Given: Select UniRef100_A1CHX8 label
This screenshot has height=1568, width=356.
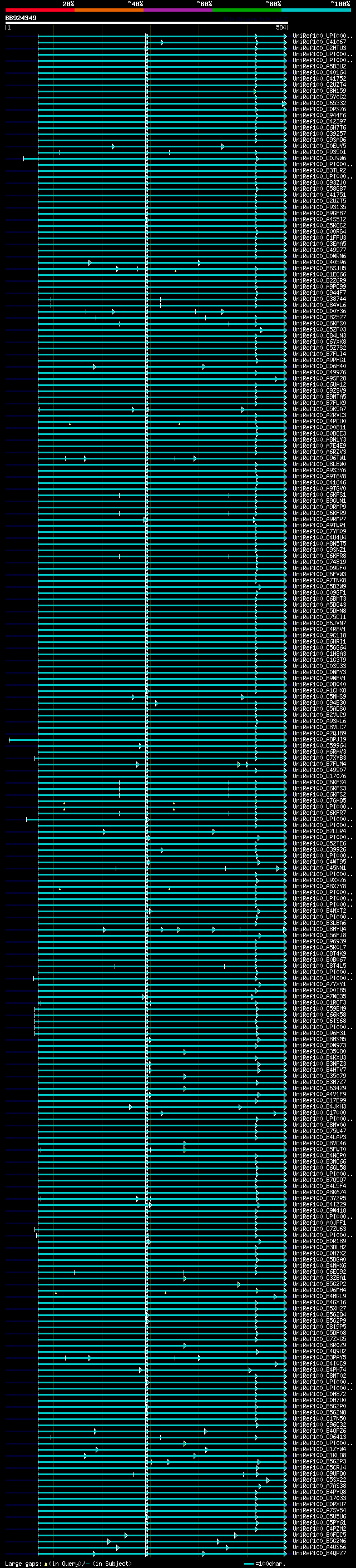Looking at the screenshot, I should (319, 690).
